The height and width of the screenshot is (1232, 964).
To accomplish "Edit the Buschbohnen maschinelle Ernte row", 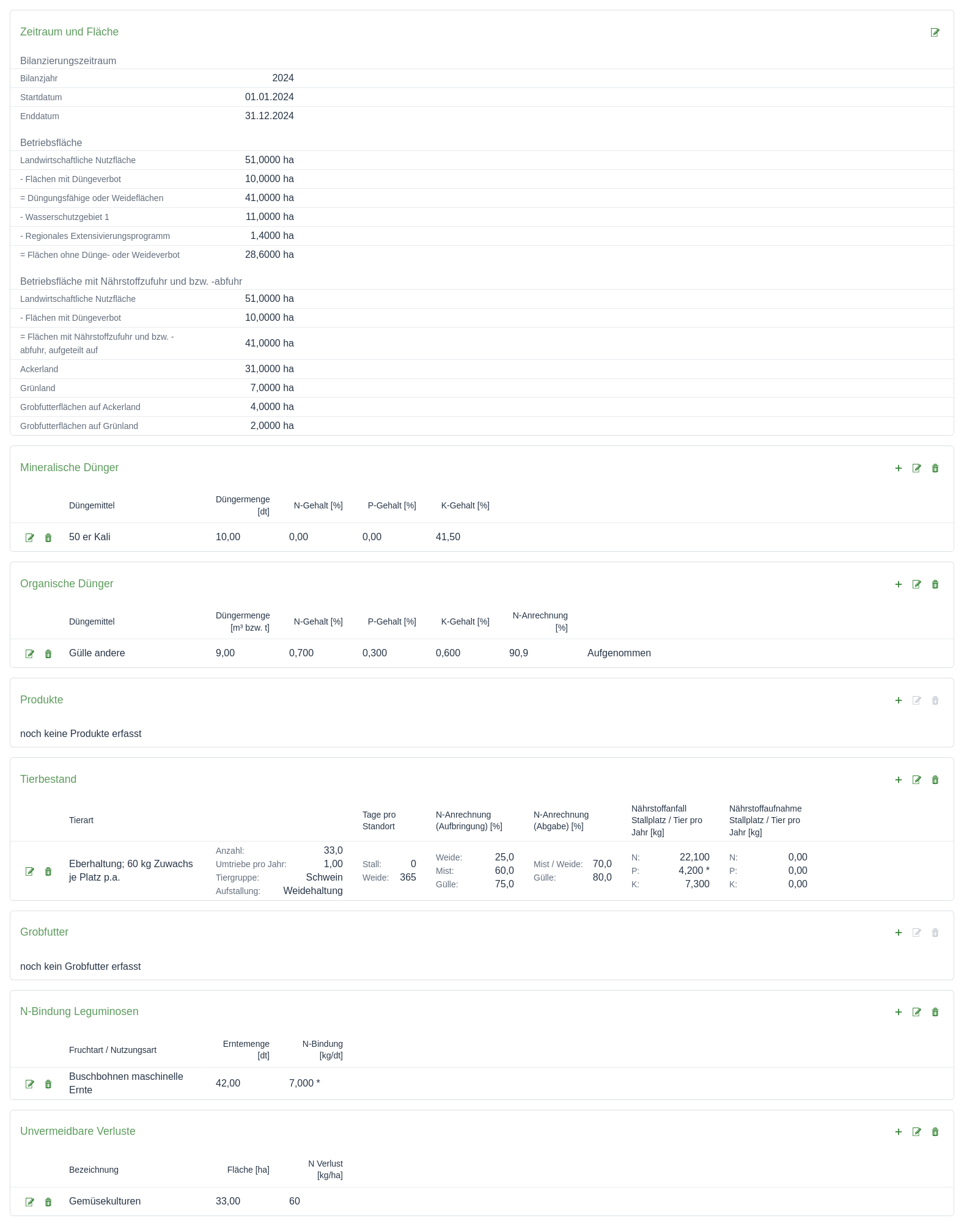I will point(29,1084).
